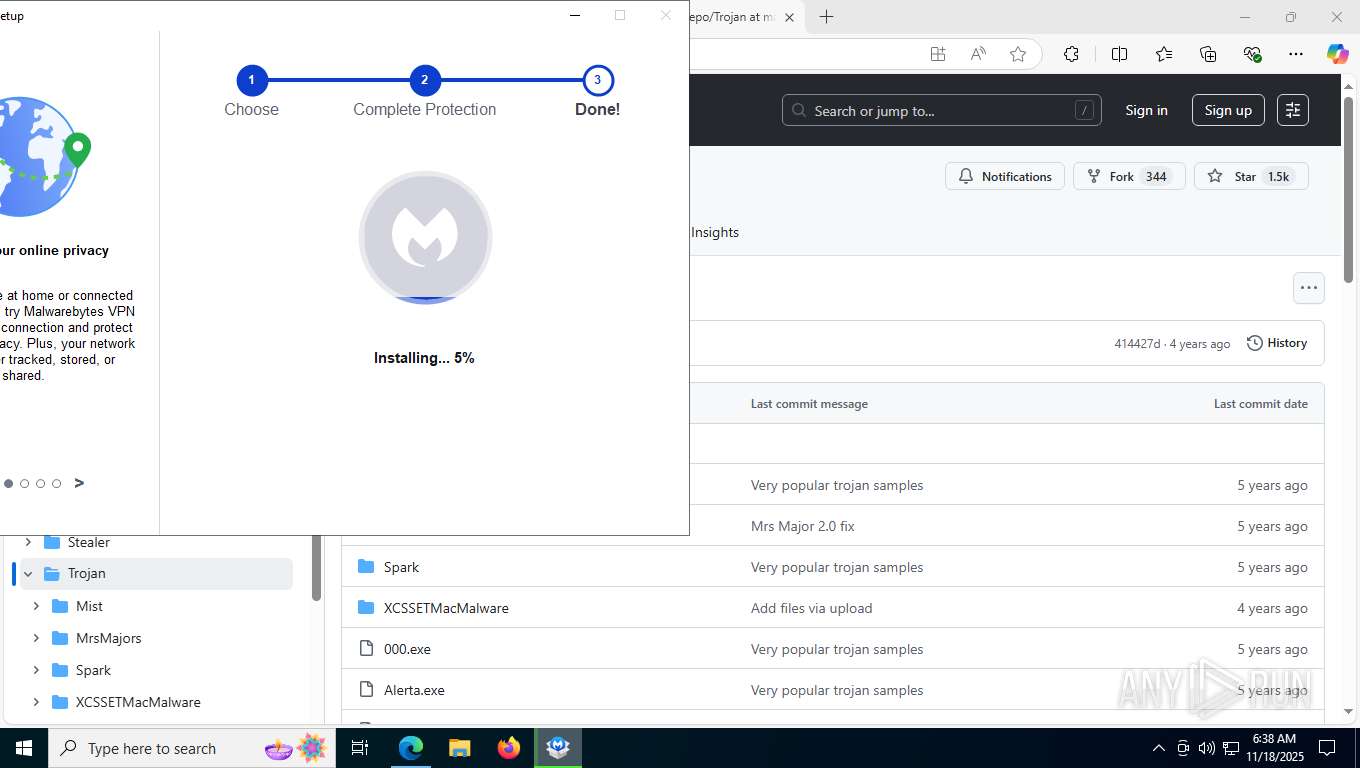1360x768 pixels.
Task: Open the Spark folder in file list
Action: (x=401, y=567)
